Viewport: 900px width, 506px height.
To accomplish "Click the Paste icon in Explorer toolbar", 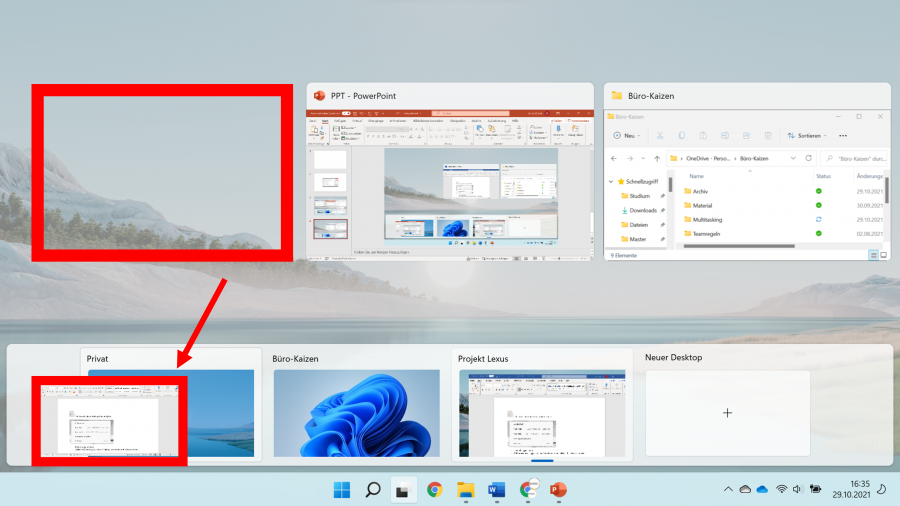I will coord(703,136).
